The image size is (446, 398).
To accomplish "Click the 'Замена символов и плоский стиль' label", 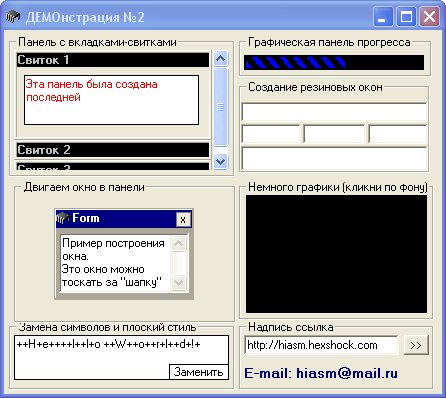I will coord(107,327).
